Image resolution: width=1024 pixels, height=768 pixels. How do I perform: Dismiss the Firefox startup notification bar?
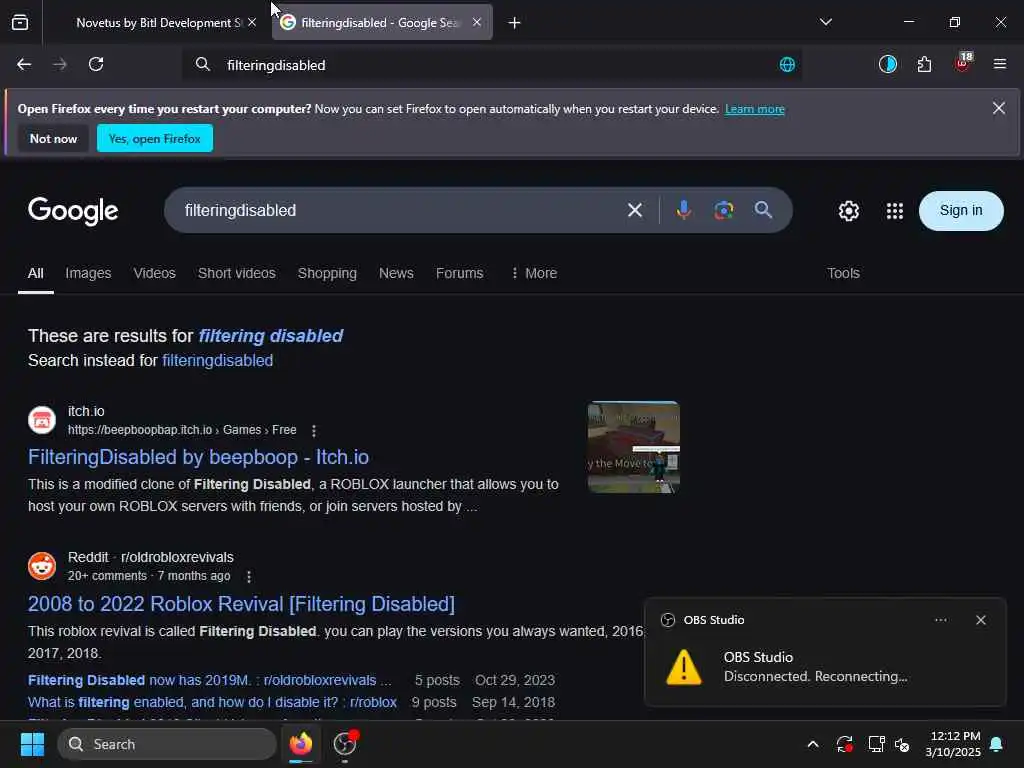click(999, 108)
